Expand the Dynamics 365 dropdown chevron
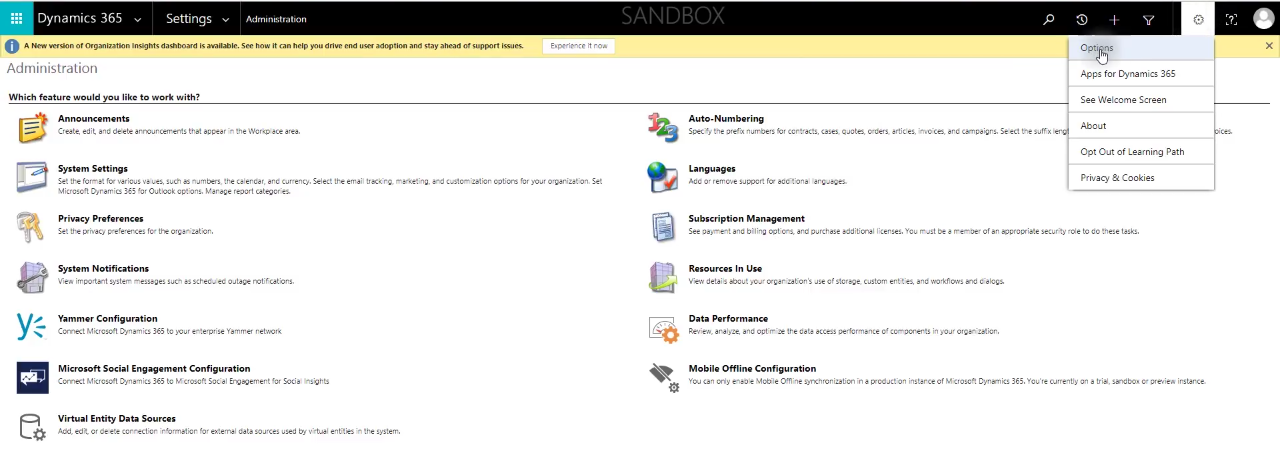Image resolution: width=1280 pixels, height=468 pixels. pyautogui.click(x=137, y=19)
